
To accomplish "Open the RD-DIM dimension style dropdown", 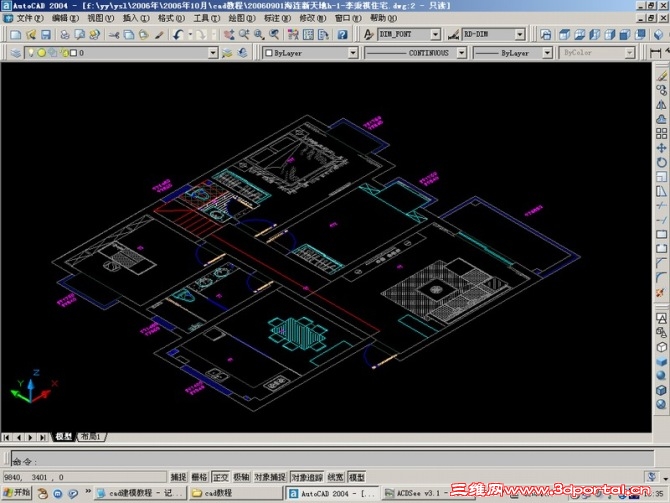I will [520, 34].
